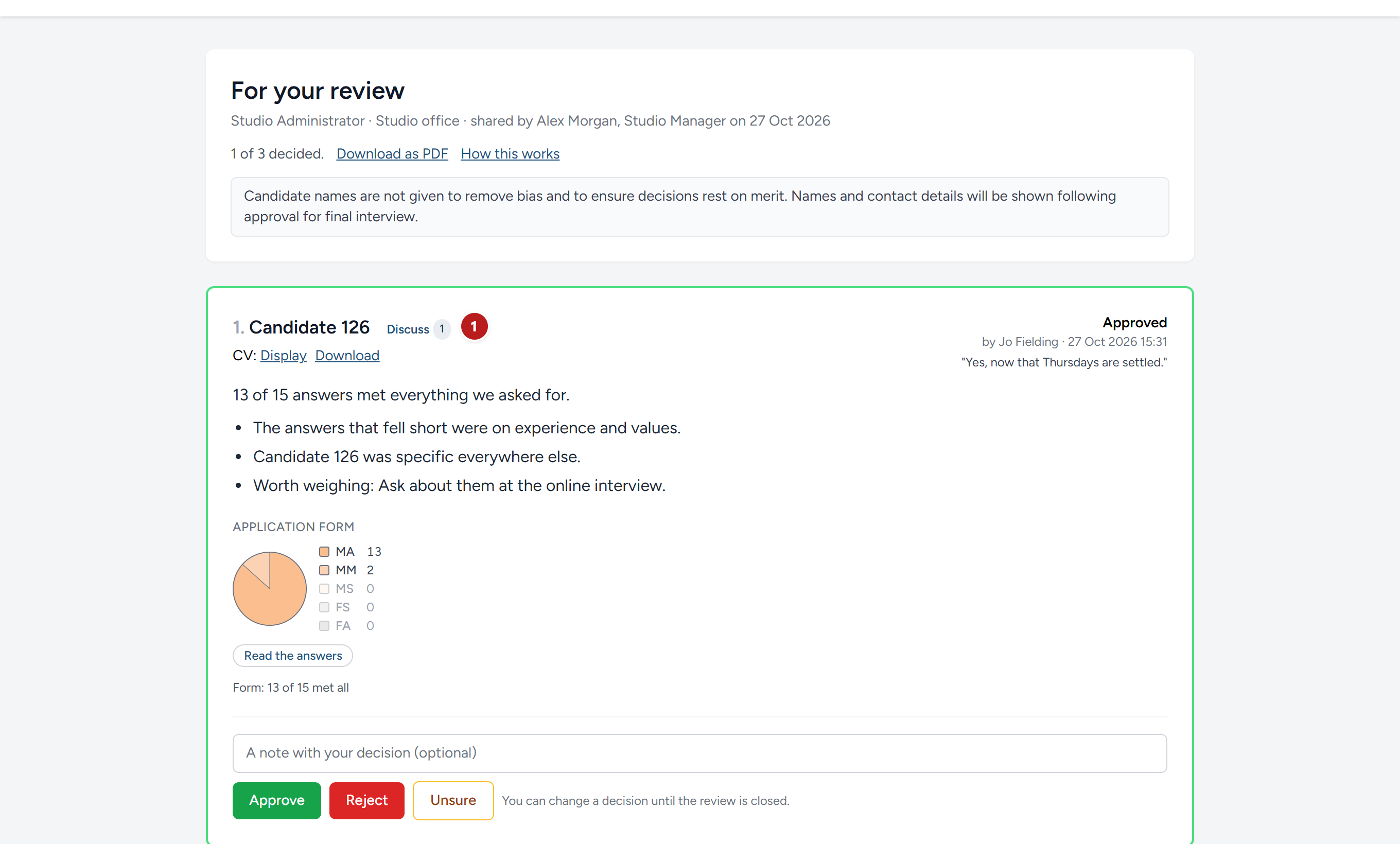The image size is (1400, 844).
Task: Click the MA legend color swatch
Action: (x=324, y=552)
